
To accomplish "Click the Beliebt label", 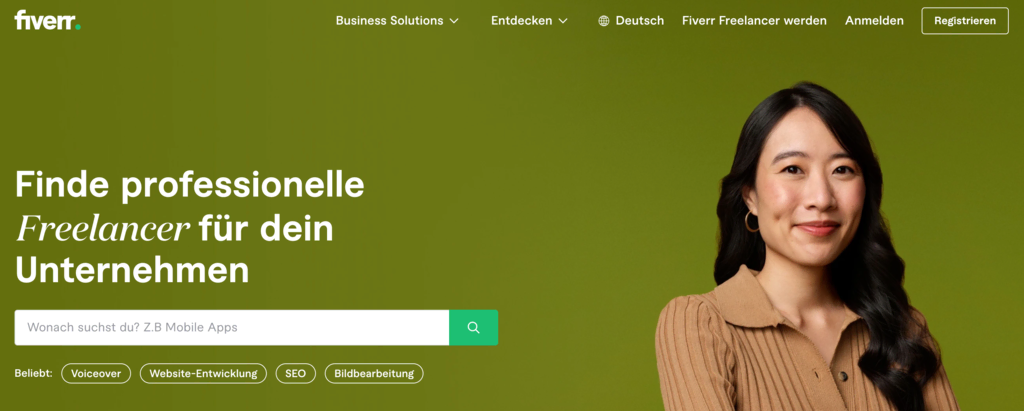I will pos(33,374).
